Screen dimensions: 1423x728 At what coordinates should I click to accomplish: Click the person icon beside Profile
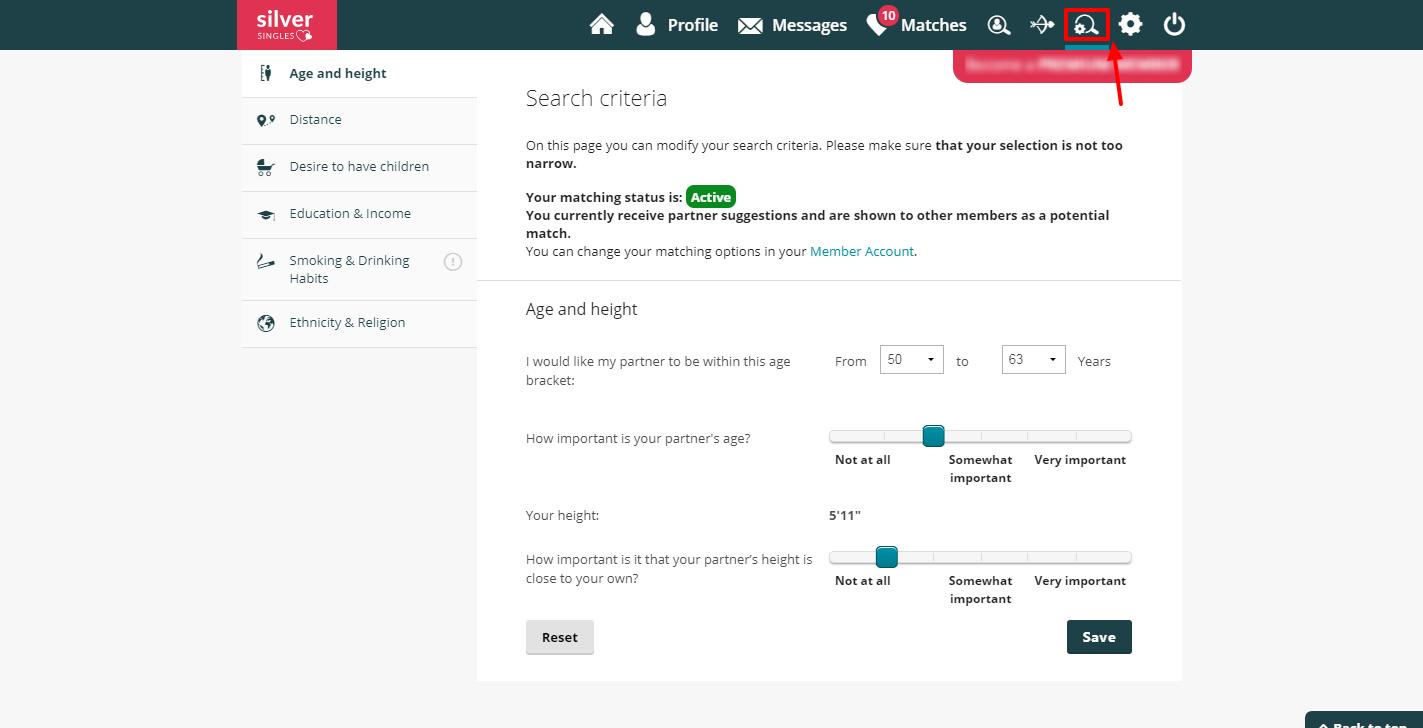[x=646, y=24]
